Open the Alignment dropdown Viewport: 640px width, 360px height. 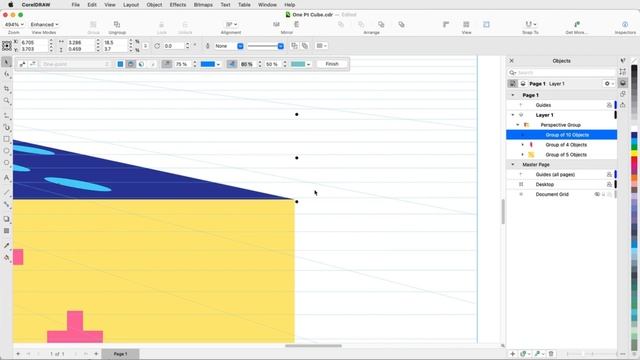231,25
